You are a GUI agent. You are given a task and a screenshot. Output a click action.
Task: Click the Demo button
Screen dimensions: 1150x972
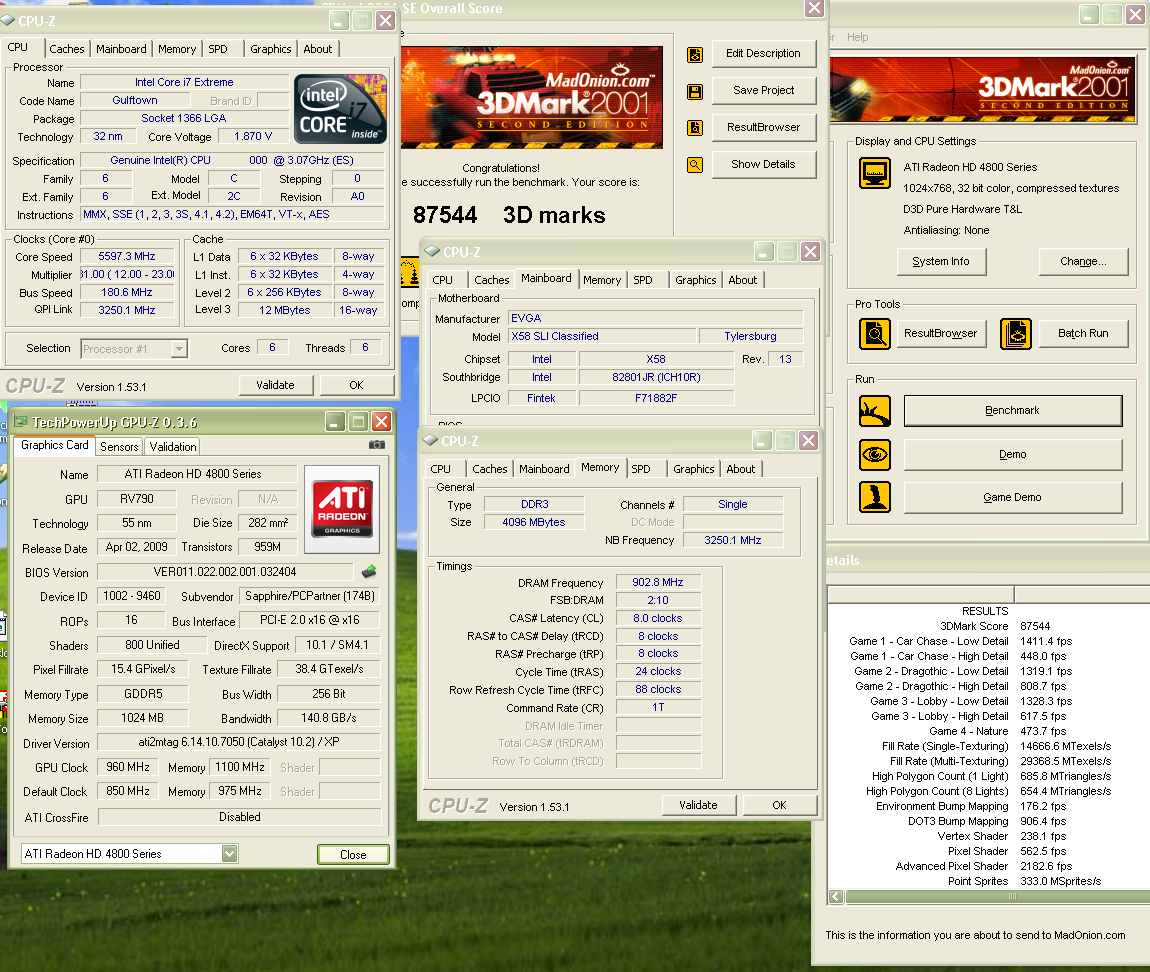click(1013, 455)
